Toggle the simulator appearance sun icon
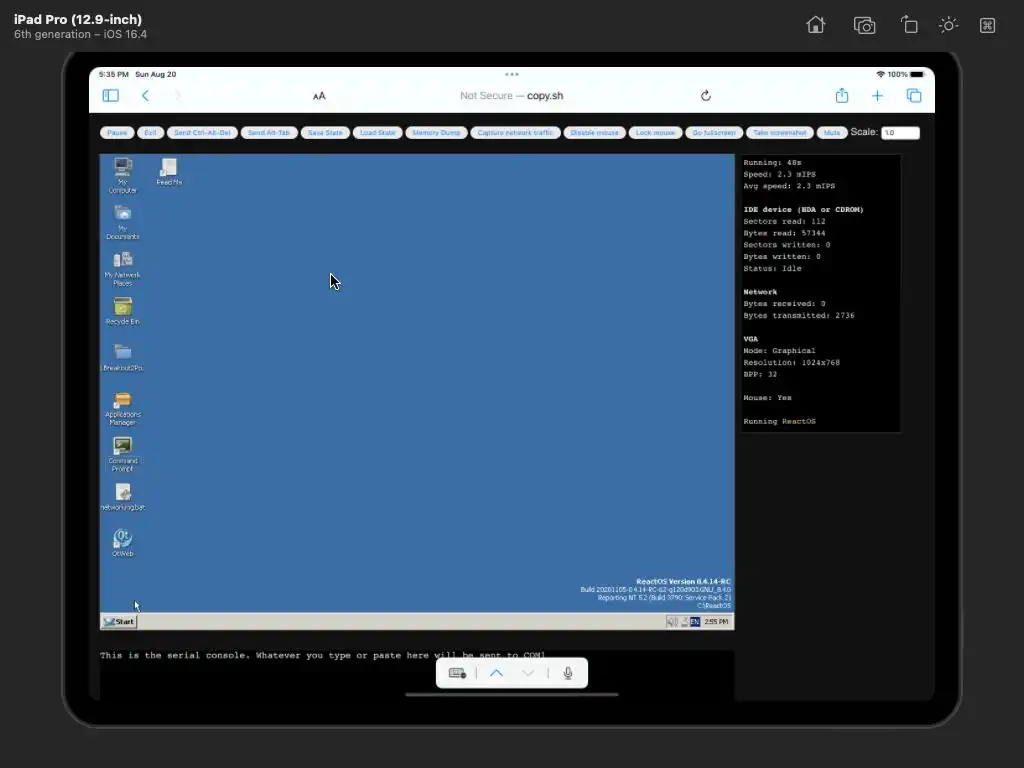Viewport: 1024px width, 768px height. [x=948, y=25]
